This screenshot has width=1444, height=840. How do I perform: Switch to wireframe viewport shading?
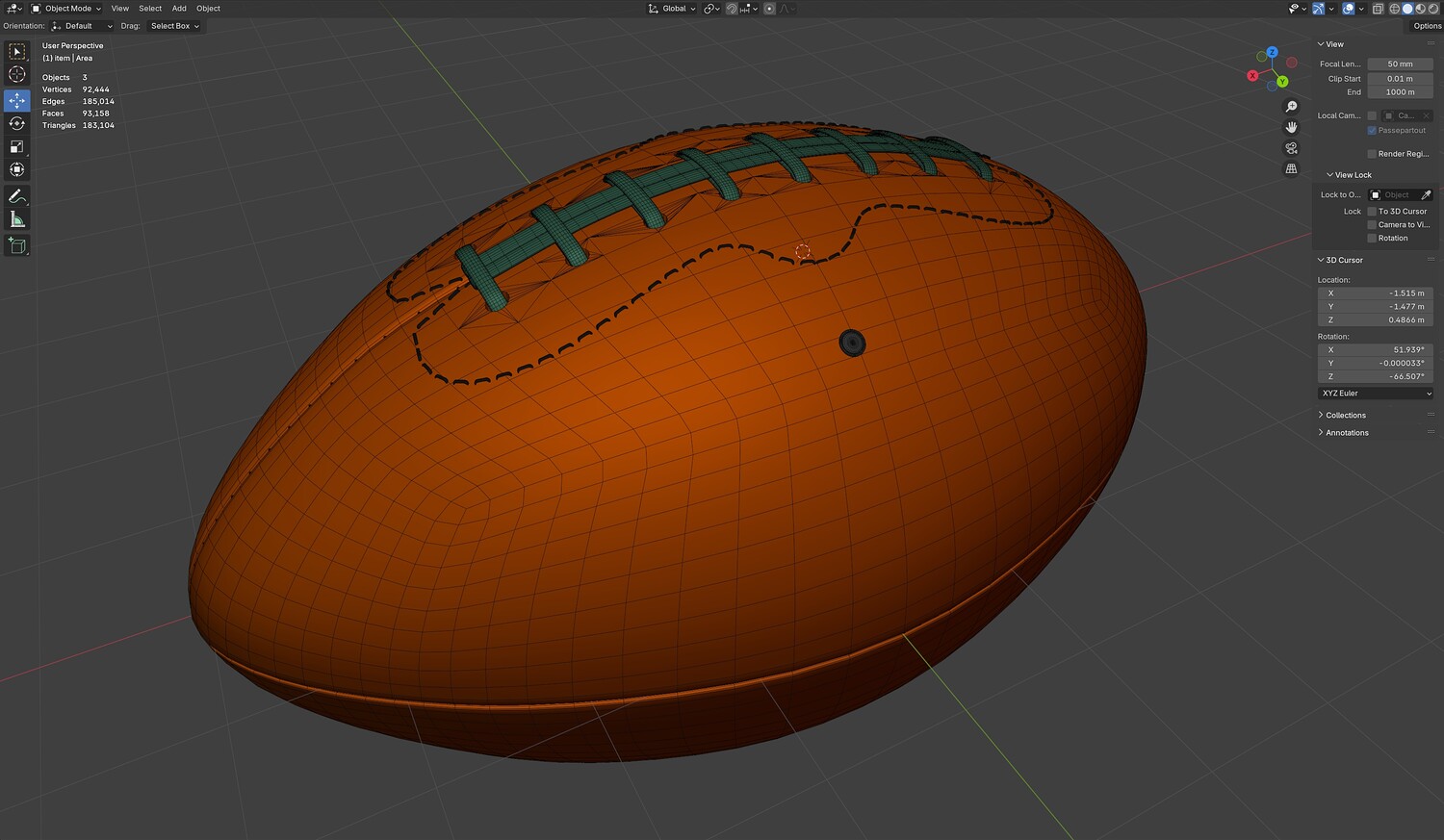(1395, 9)
